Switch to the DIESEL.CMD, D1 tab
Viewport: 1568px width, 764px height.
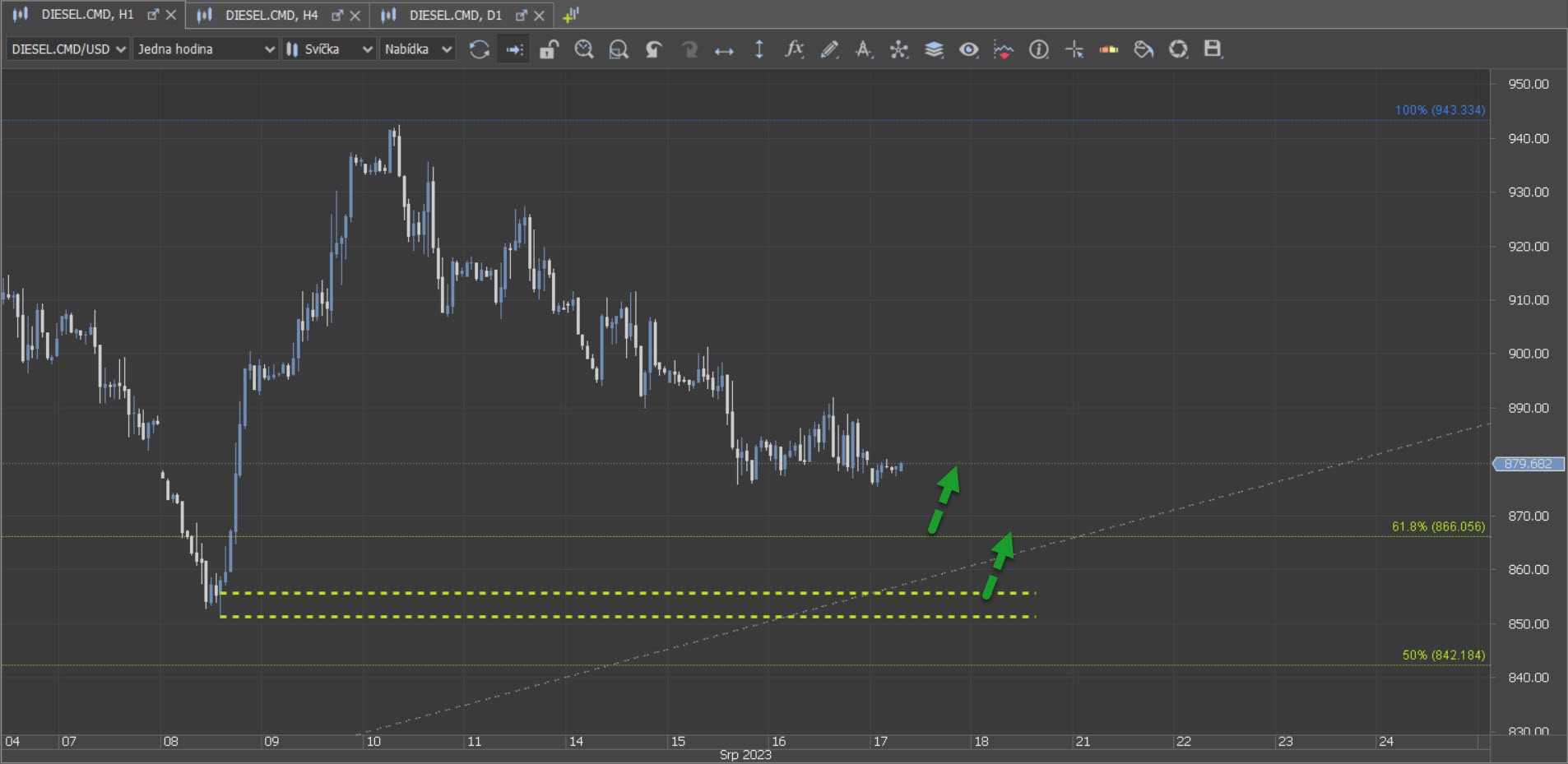point(455,15)
